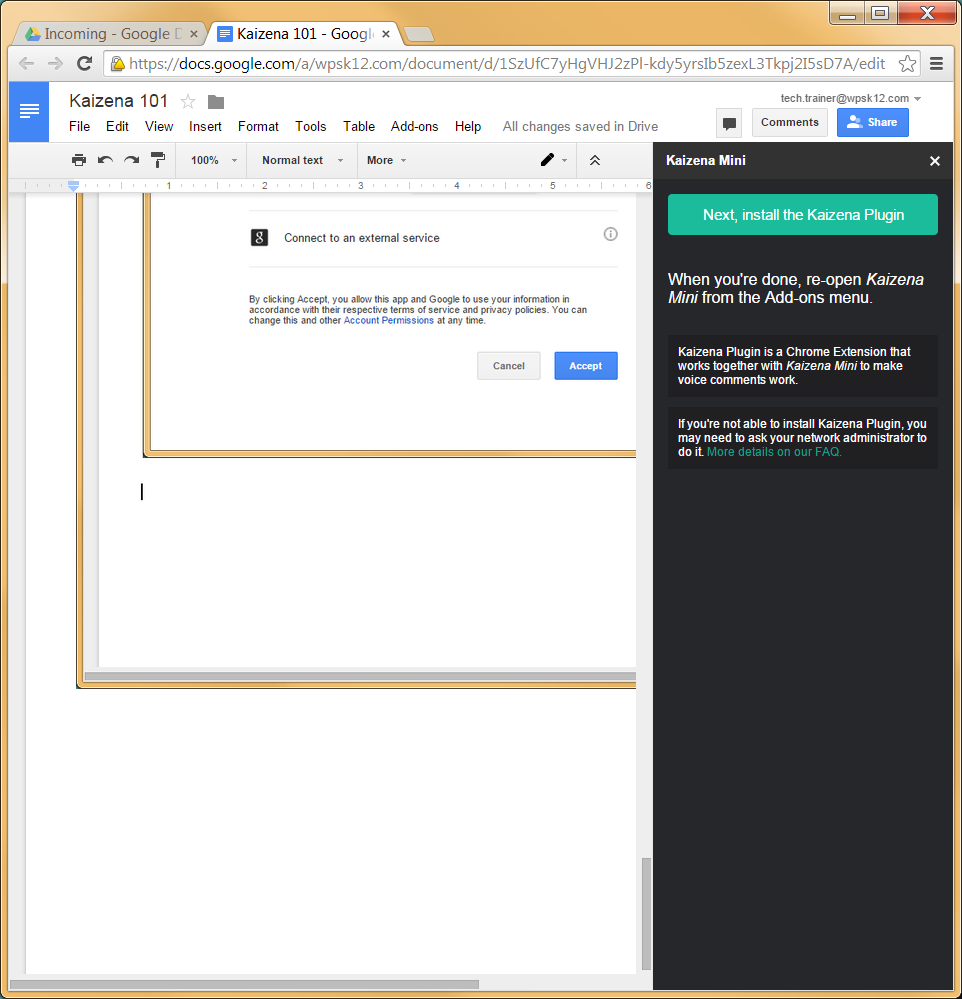Click the site security lock icon
Screen dimensions: 962x999
pyautogui.click(x=118, y=63)
